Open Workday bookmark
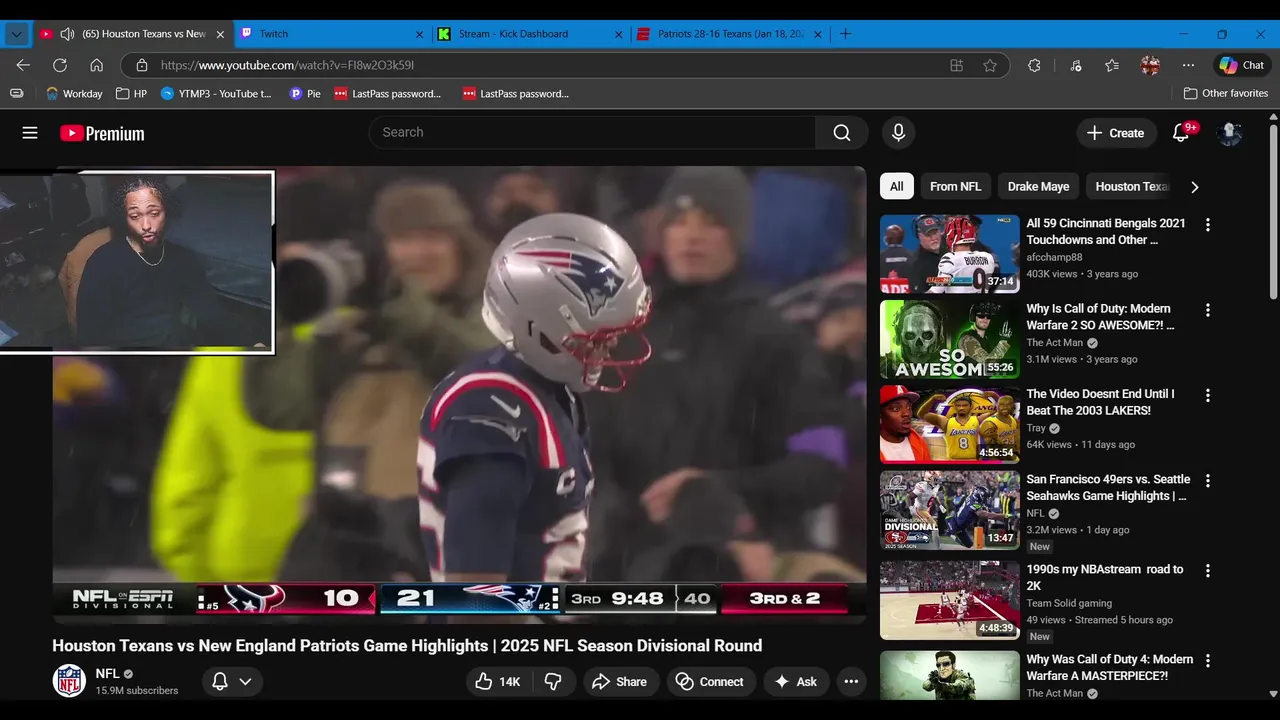 (74, 93)
